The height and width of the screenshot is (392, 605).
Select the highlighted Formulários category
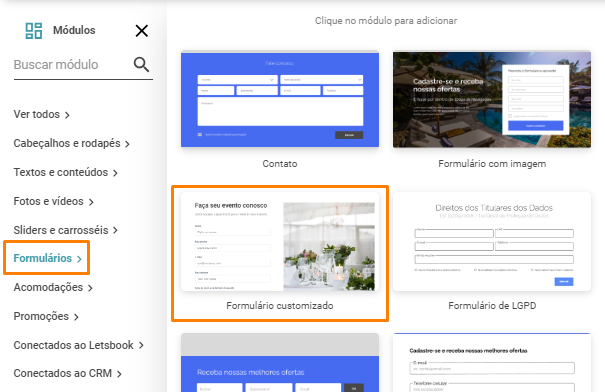tap(48, 258)
